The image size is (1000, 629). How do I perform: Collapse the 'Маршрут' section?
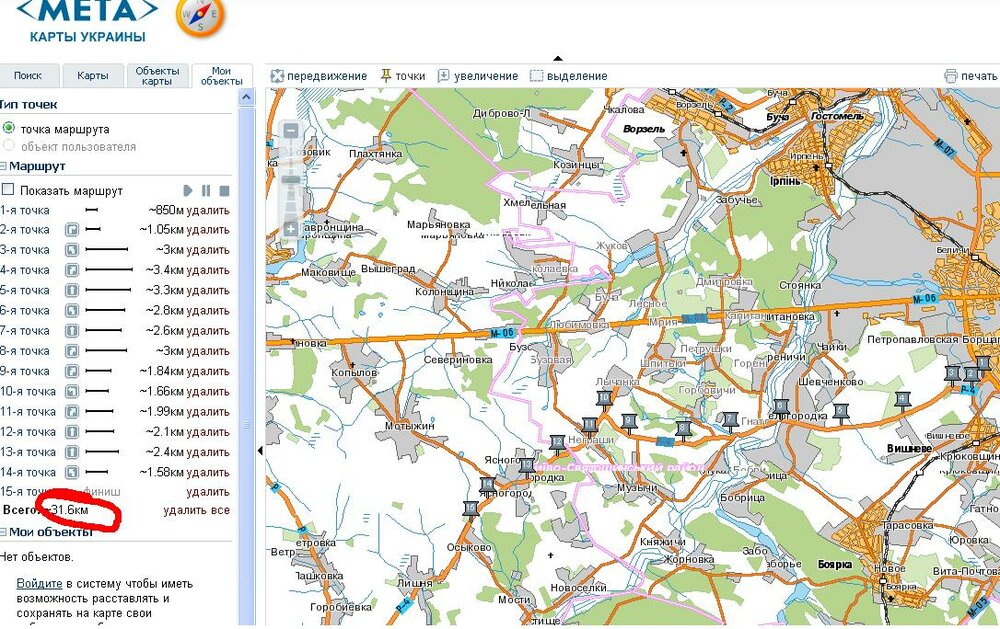[4, 166]
